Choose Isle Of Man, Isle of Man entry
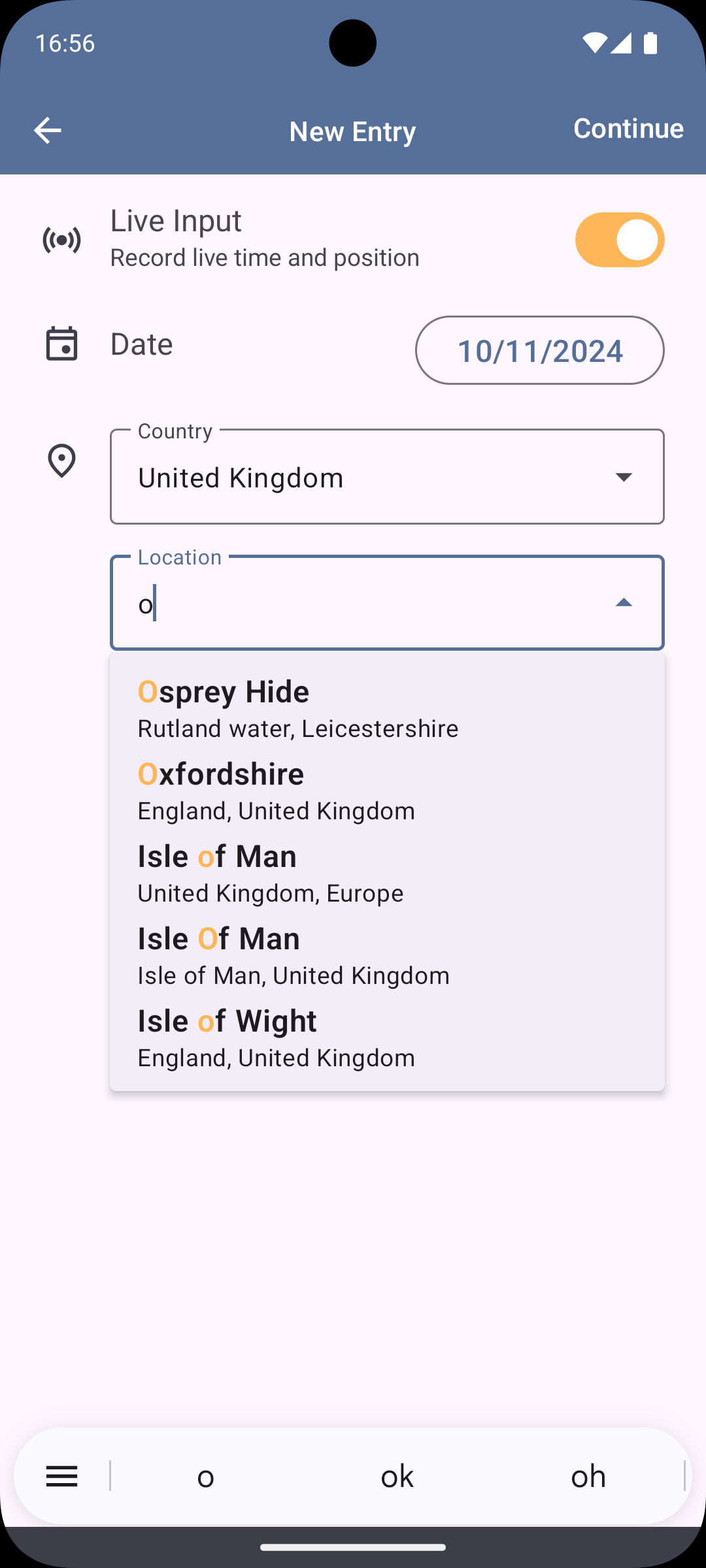706x1568 pixels. [387, 956]
